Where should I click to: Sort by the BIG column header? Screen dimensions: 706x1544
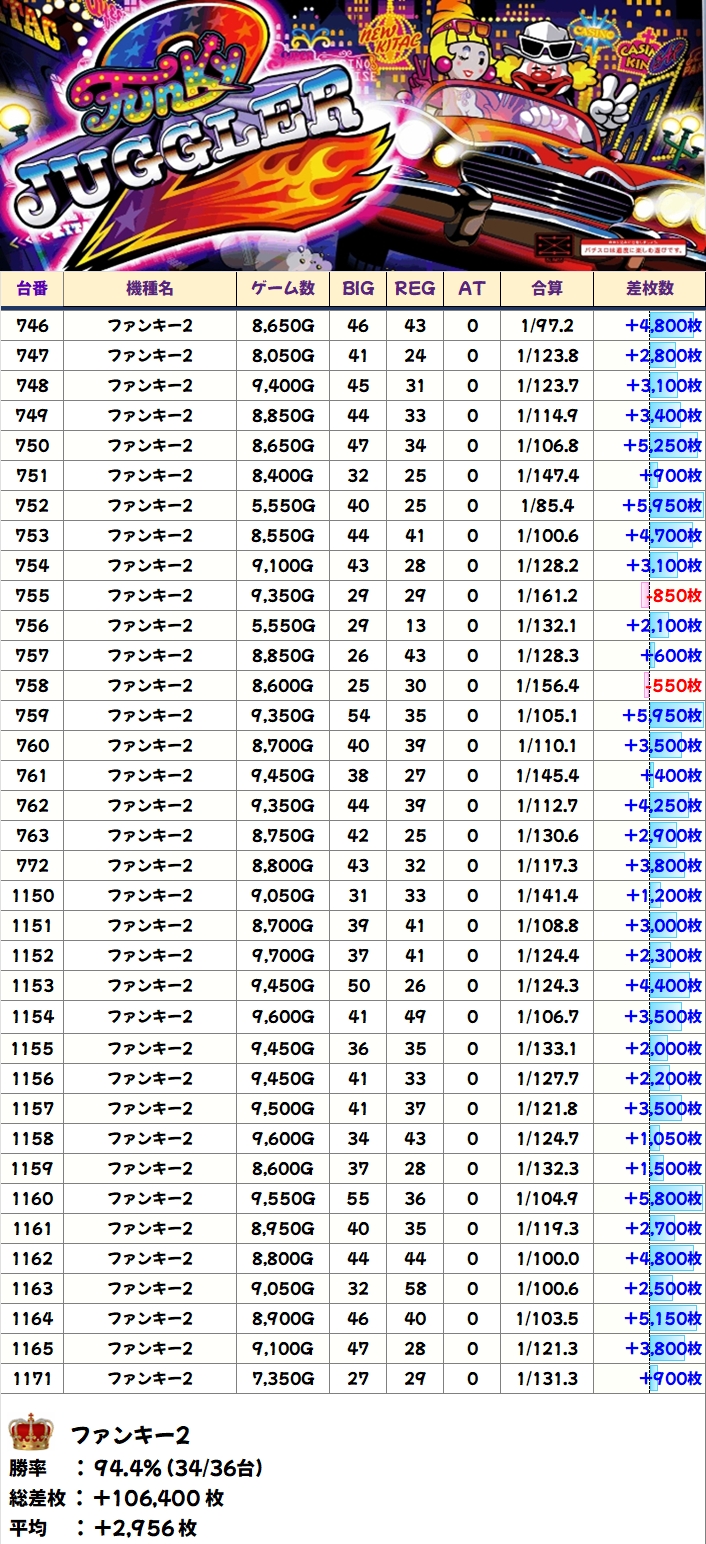tap(358, 288)
